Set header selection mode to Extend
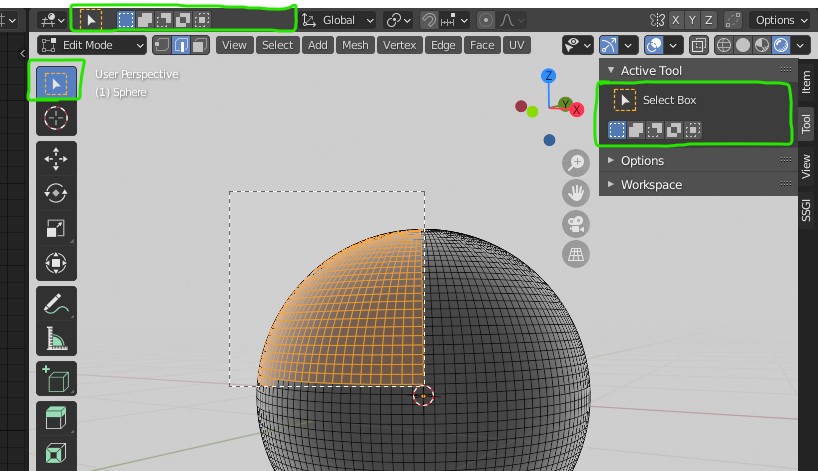818x471 pixels. point(145,20)
